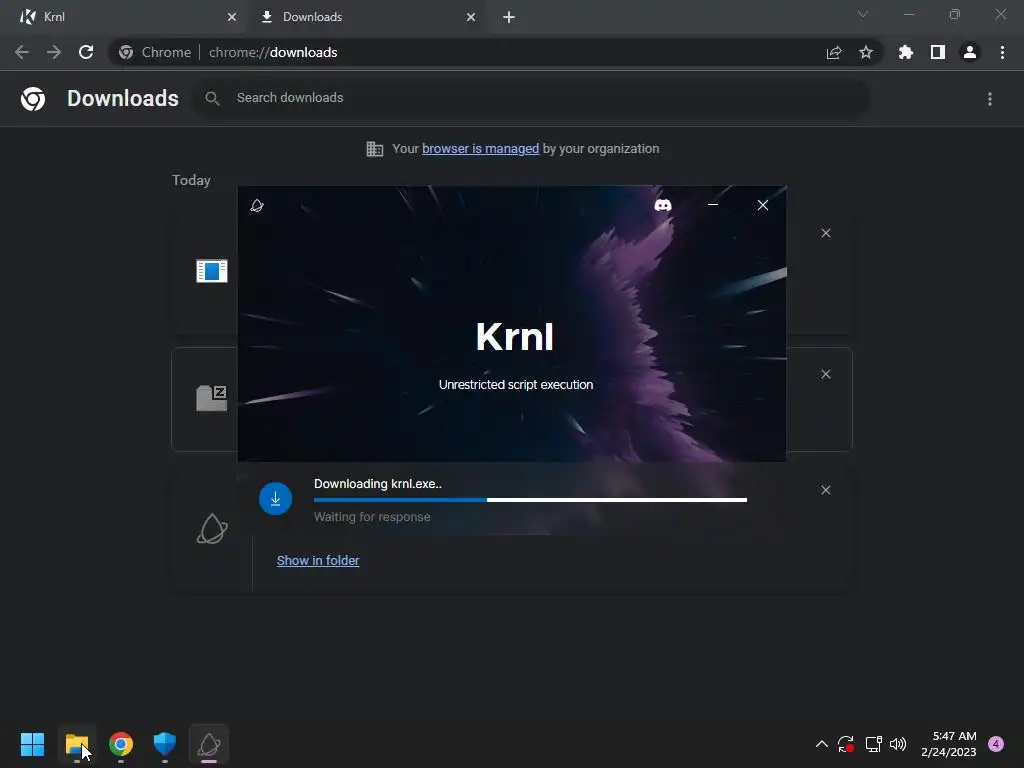Remove the first download from list

826,233
